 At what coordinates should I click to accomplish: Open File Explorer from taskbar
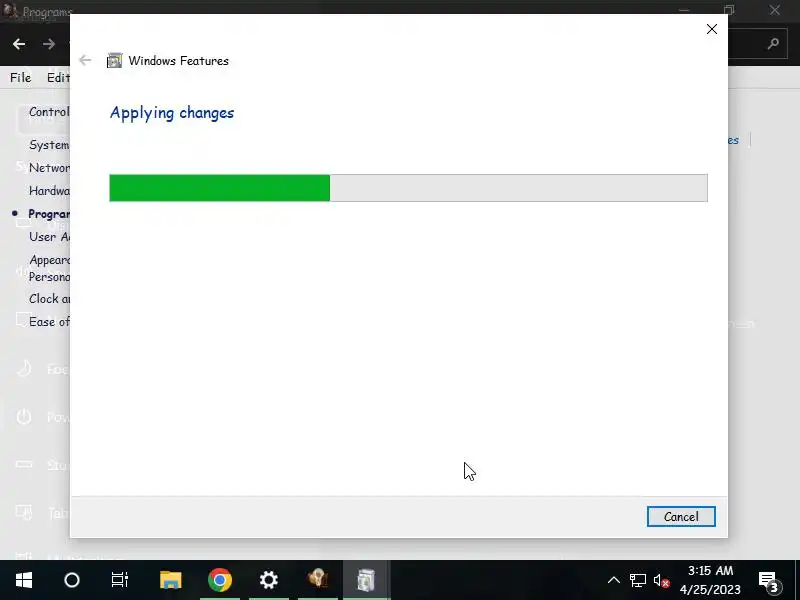(170, 580)
